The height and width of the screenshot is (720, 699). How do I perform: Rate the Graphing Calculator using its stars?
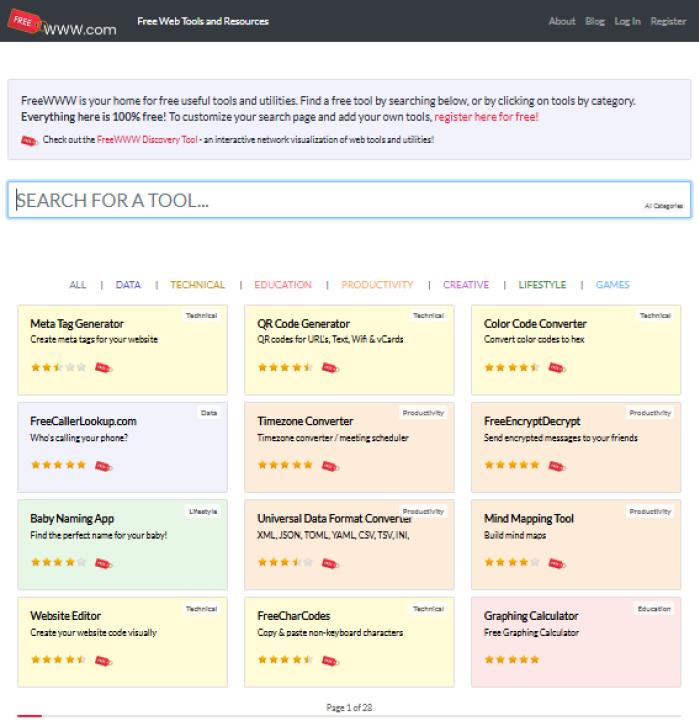(511, 660)
